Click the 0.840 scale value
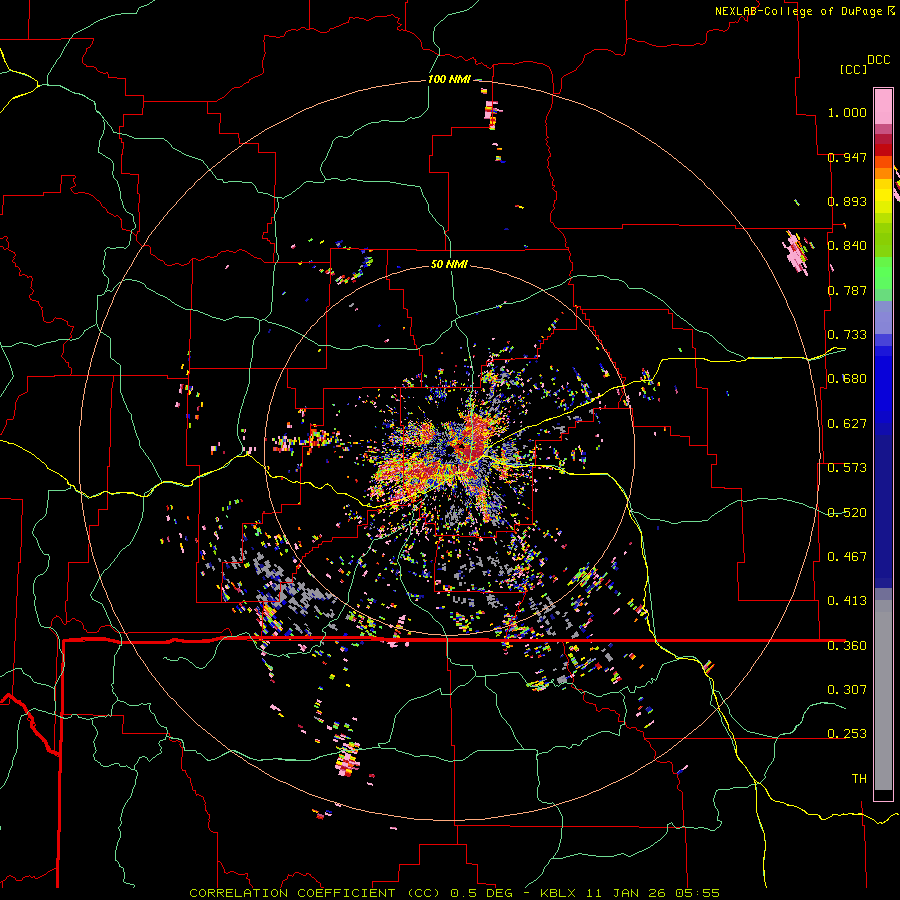The width and height of the screenshot is (900, 900). tap(847, 246)
